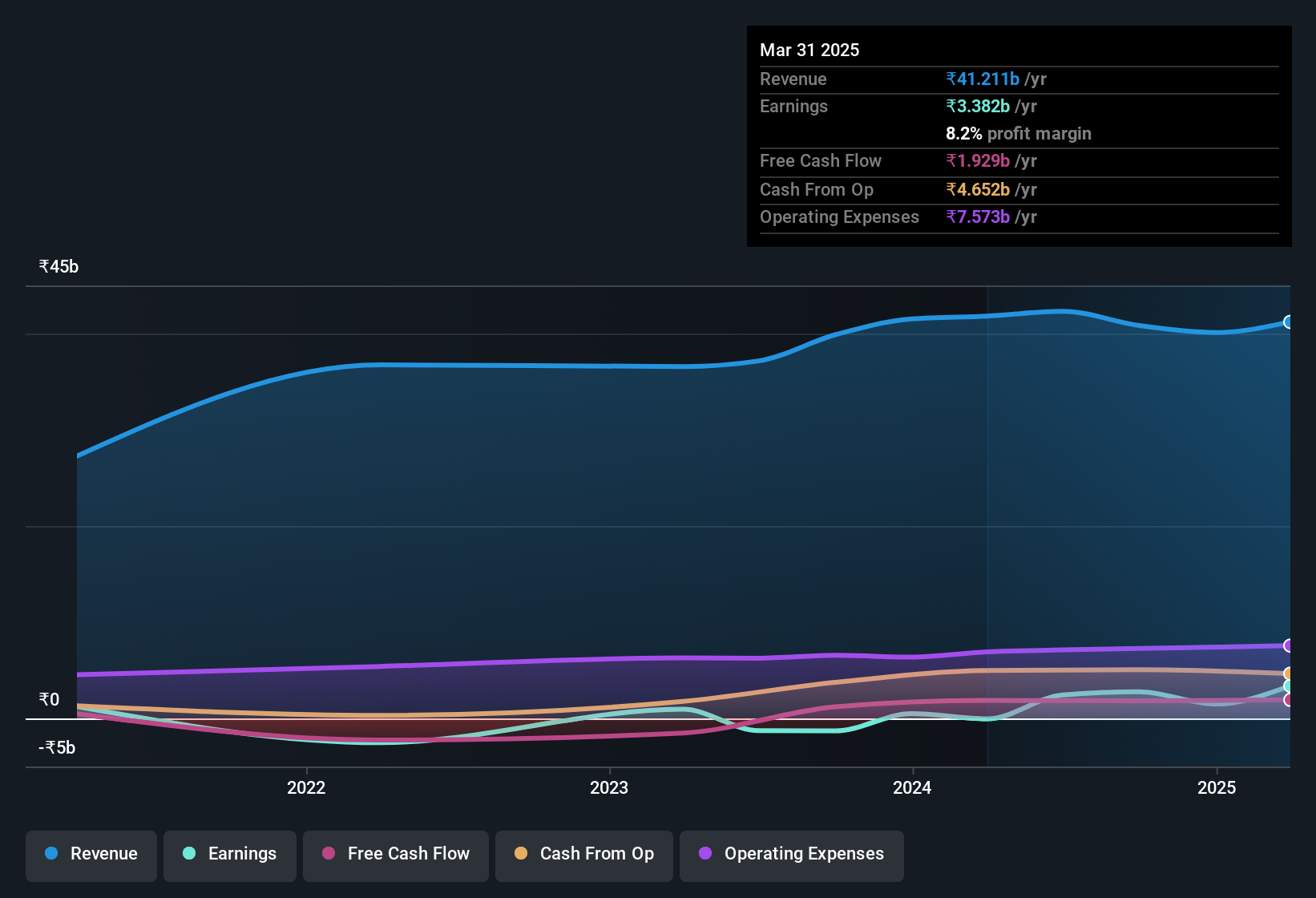
Task: Click the ₹0 y-axis label
Action: point(49,700)
